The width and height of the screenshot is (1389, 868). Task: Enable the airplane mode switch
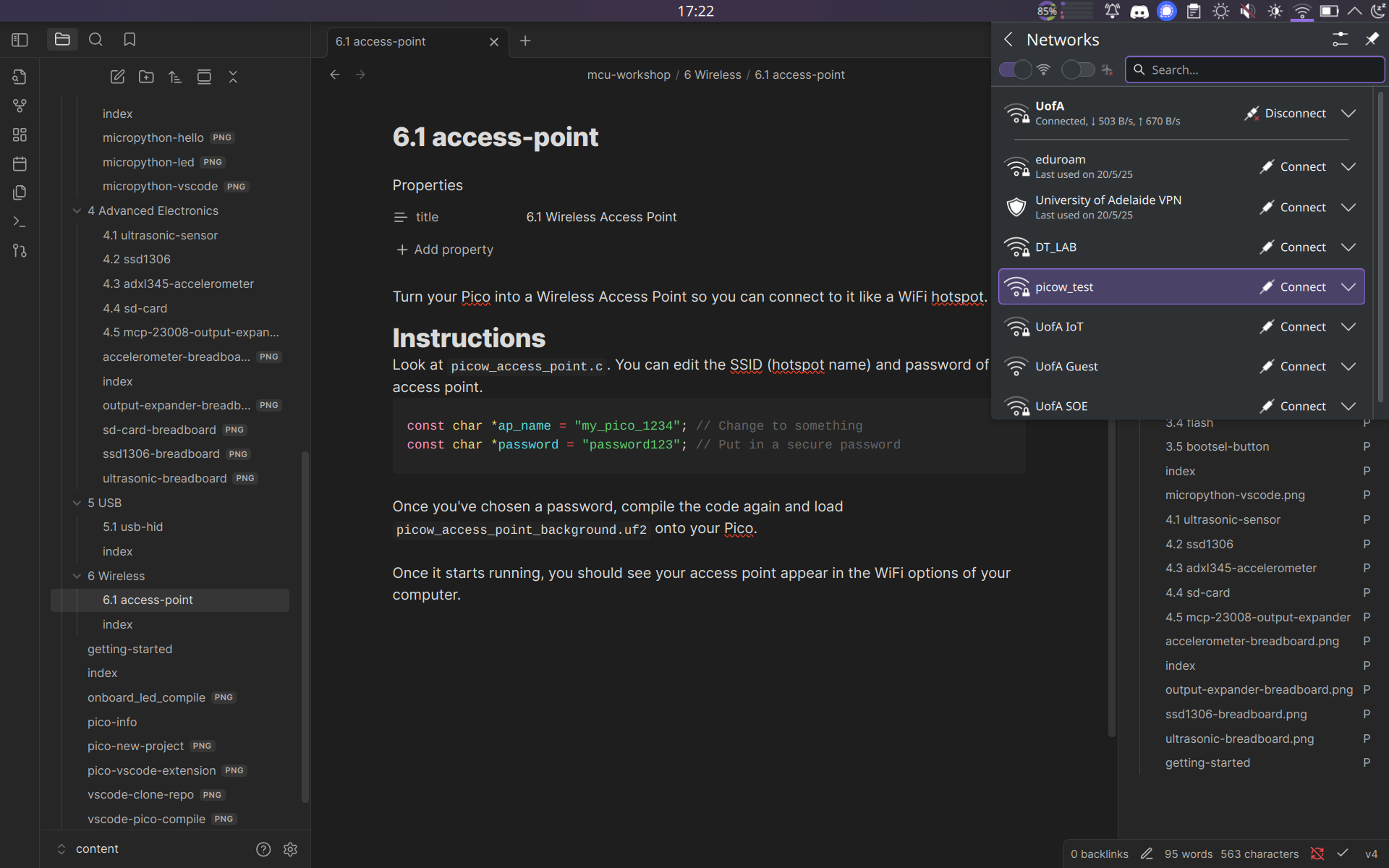click(x=1078, y=69)
